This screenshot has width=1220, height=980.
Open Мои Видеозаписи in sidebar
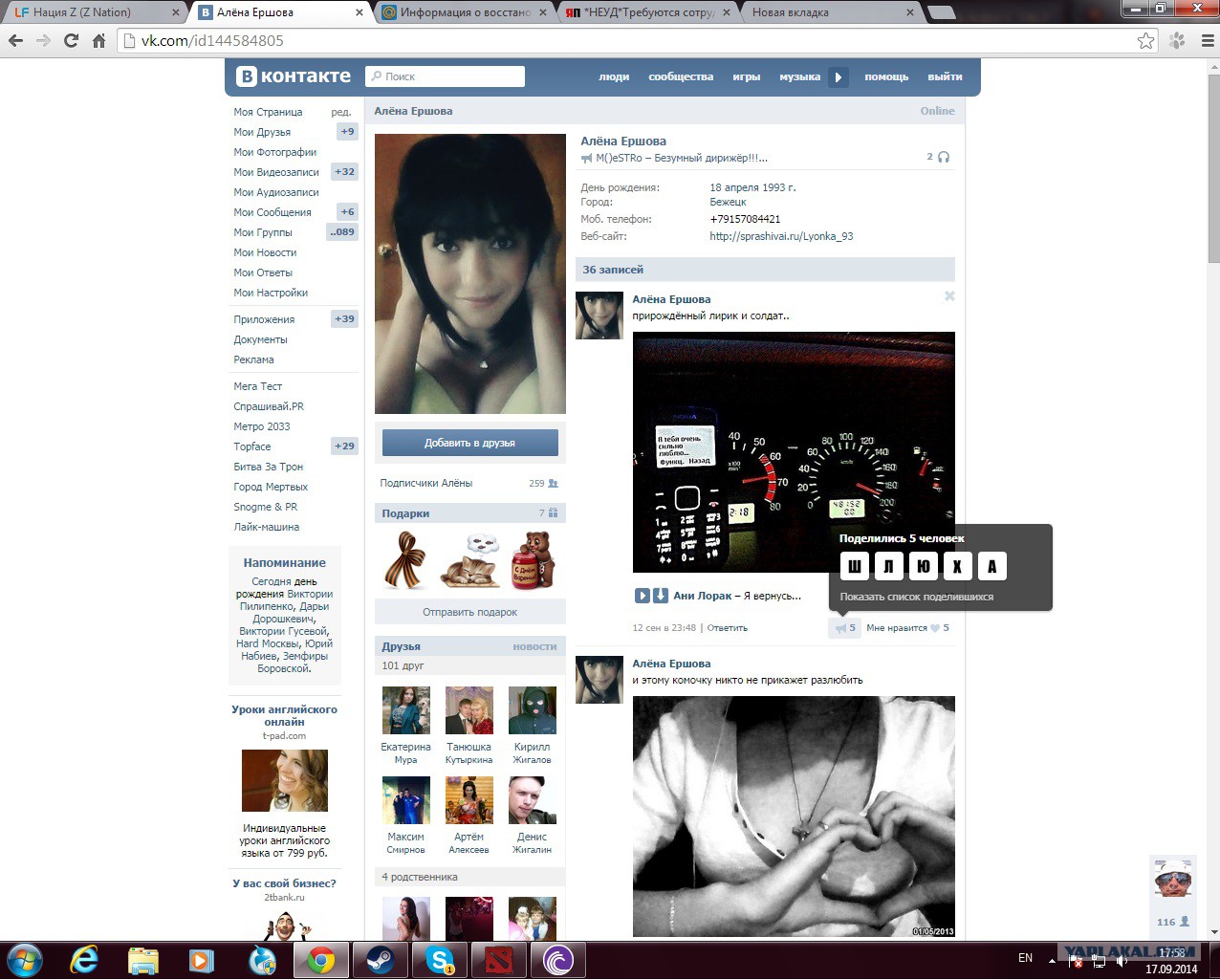pyautogui.click(x=276, y=172)
